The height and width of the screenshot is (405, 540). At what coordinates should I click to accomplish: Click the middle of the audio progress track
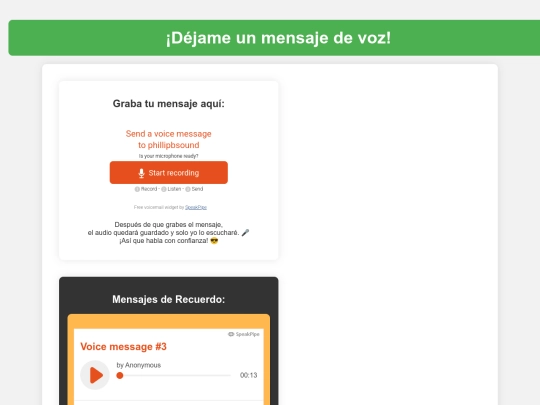[x=175, y=375]
